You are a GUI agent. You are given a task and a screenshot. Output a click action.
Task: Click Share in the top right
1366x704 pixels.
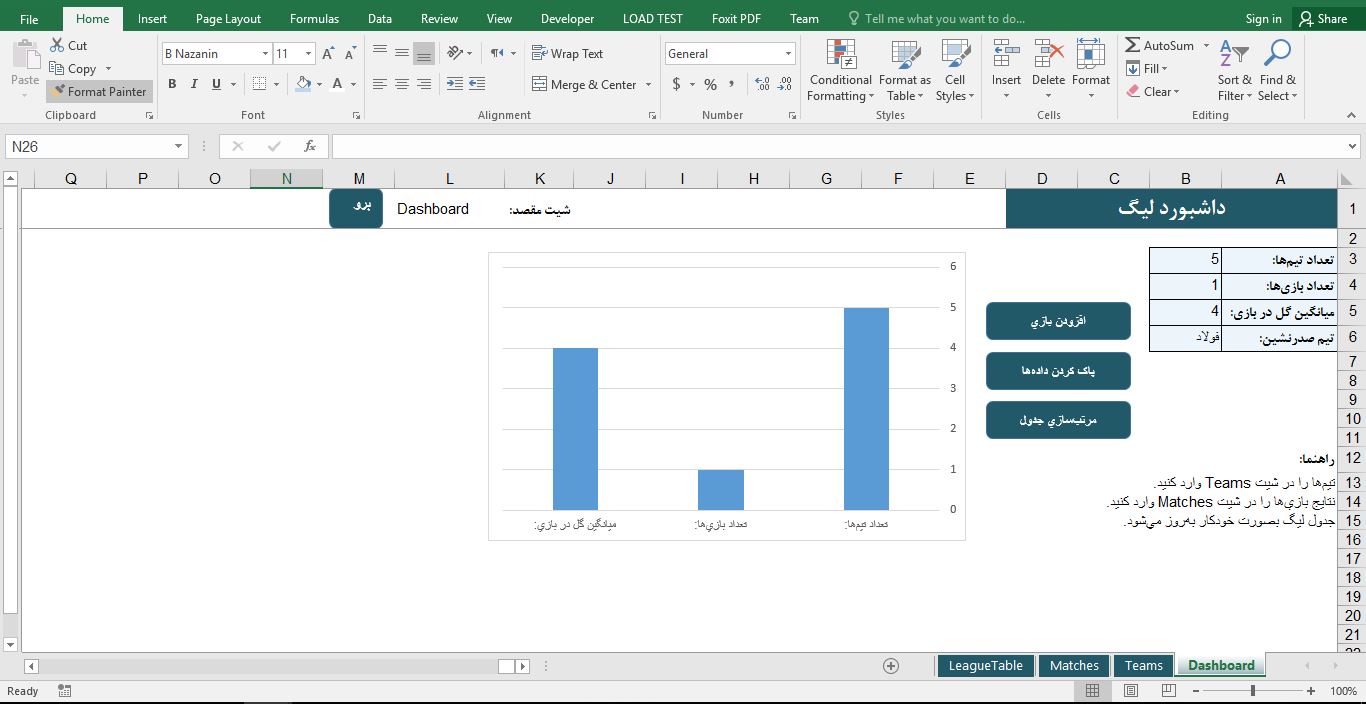(x=1322, y=18)
